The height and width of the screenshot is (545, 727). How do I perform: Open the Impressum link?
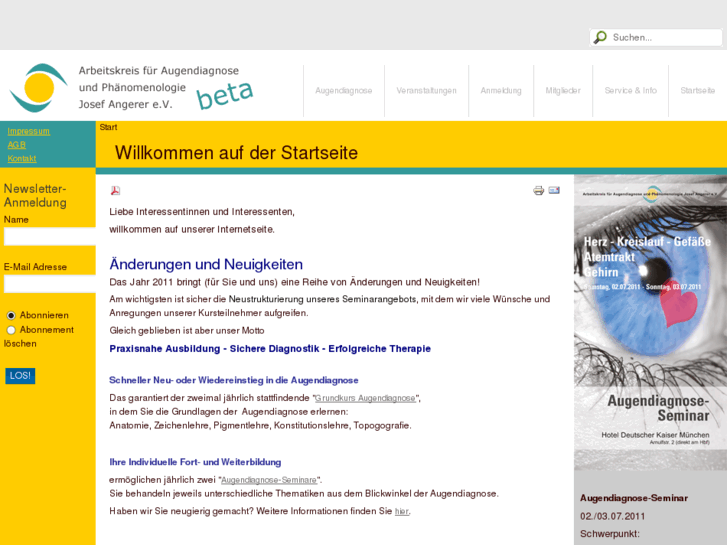[28, 131]
